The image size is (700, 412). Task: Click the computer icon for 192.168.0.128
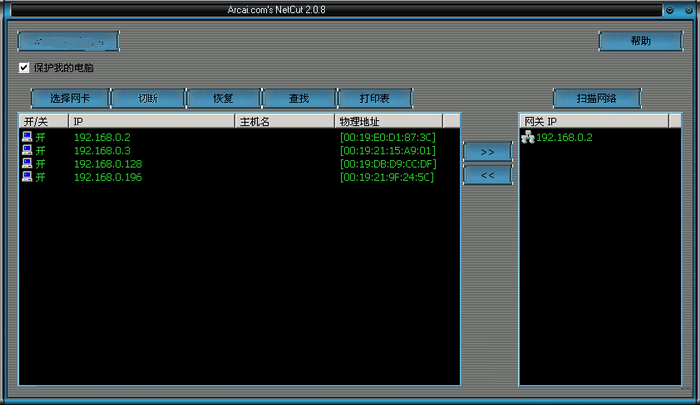(x=26, y=164)
